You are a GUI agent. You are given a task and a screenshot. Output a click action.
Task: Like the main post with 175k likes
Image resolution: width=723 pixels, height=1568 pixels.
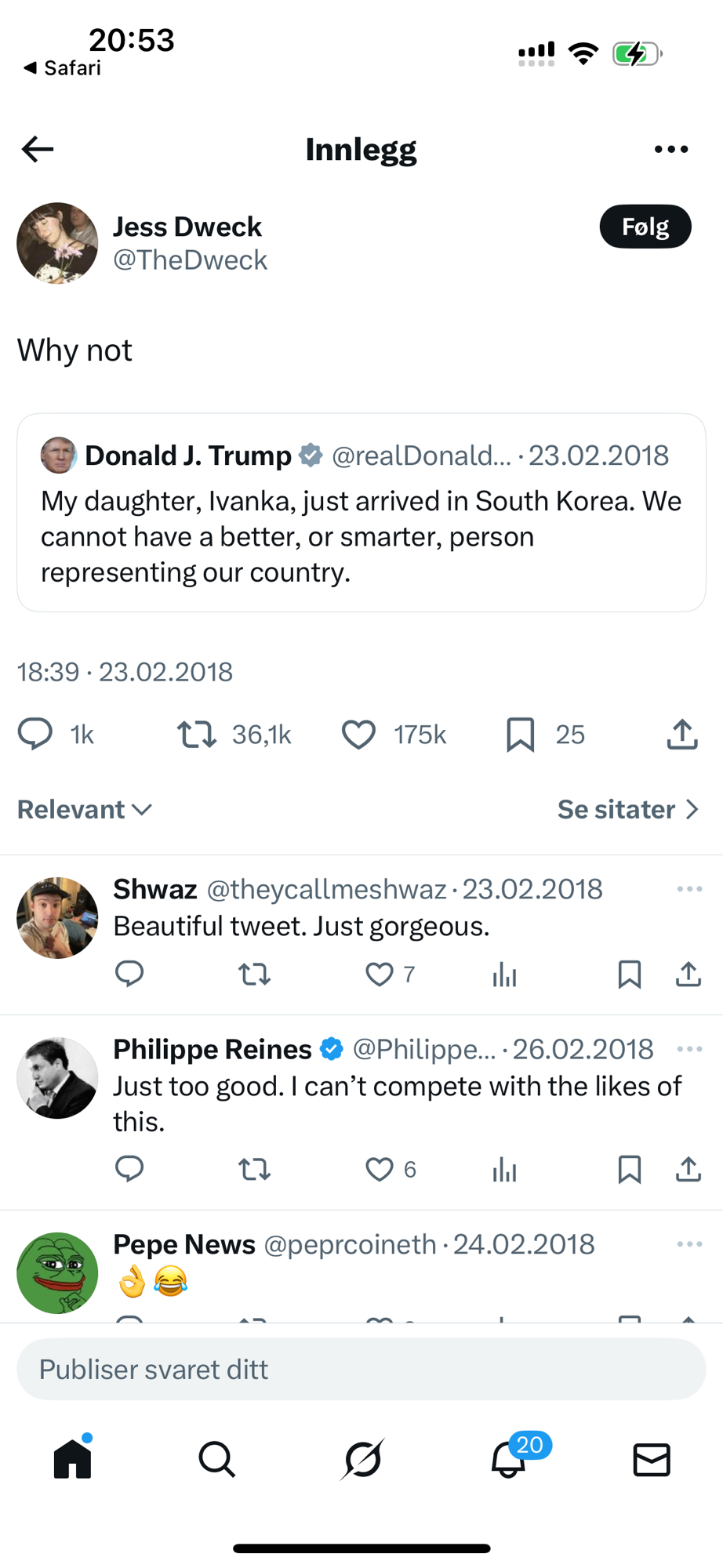tap(358, 735)
